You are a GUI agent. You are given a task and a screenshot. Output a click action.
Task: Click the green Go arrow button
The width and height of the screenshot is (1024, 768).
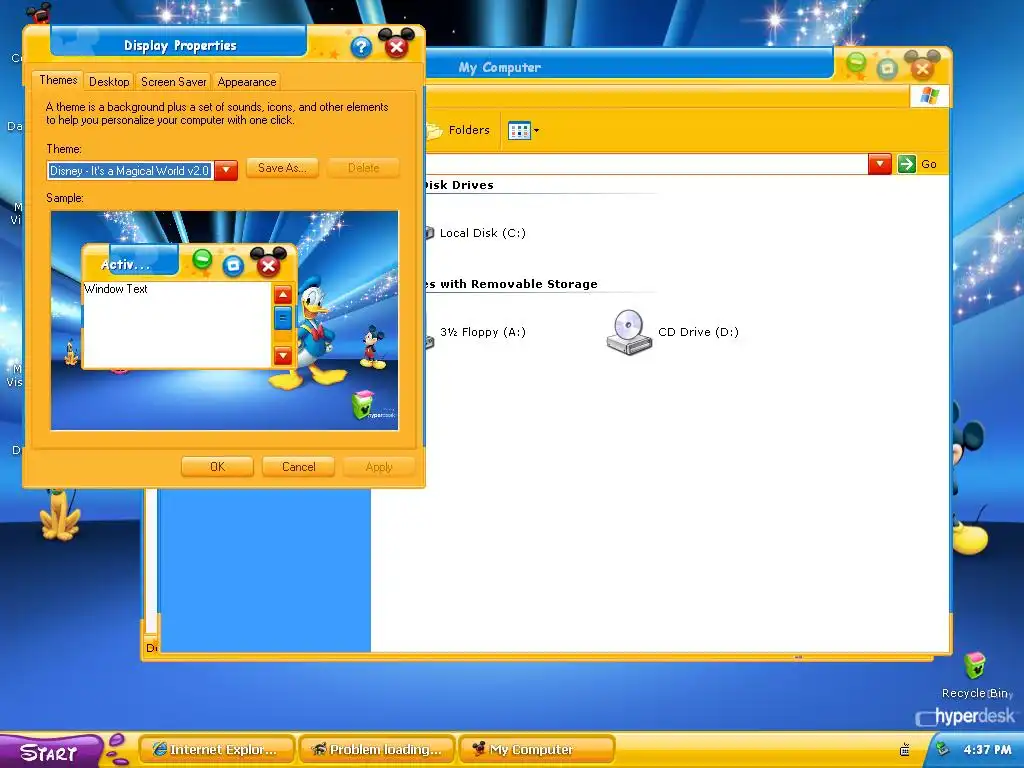pos(906,164)
